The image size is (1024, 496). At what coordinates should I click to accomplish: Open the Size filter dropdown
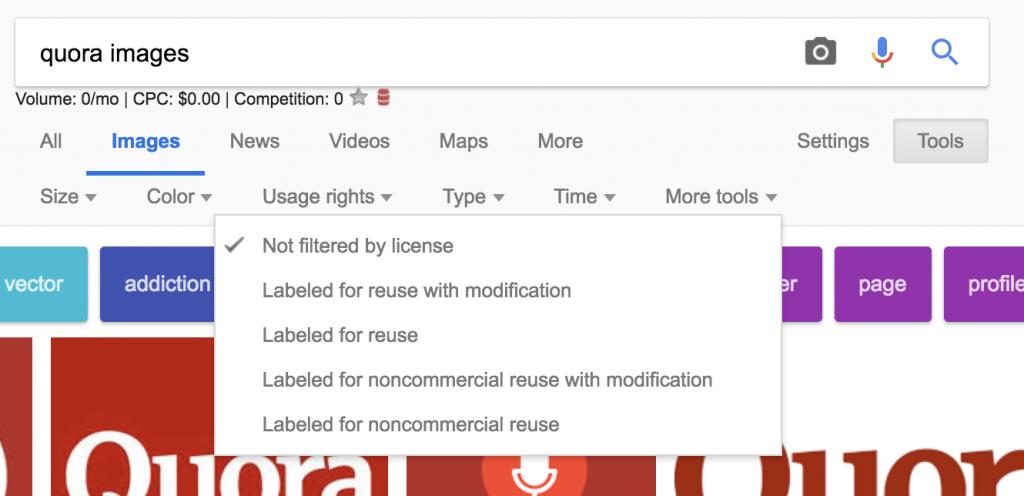pos(68,196)
